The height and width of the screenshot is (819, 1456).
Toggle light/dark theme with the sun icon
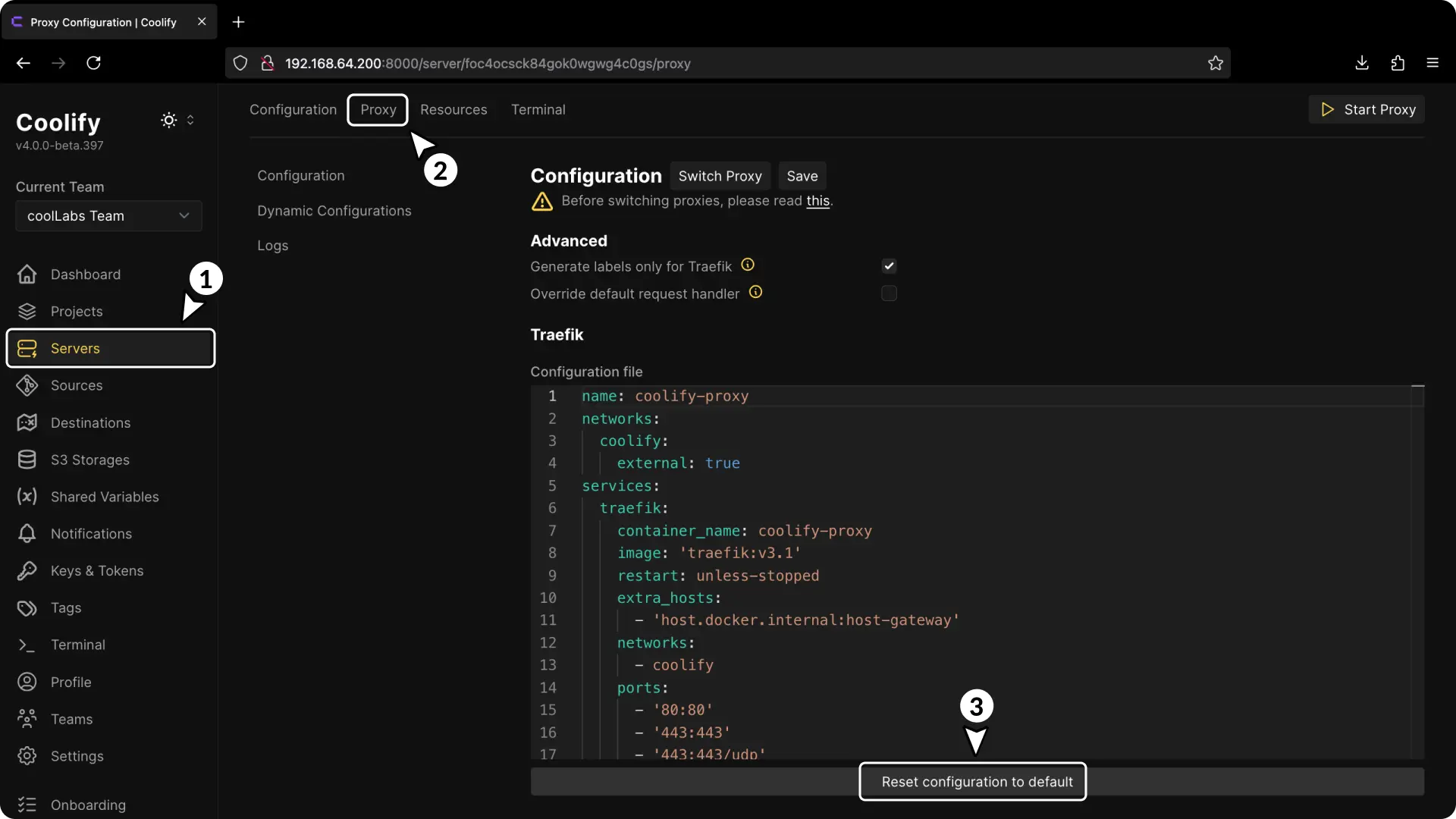168,120
